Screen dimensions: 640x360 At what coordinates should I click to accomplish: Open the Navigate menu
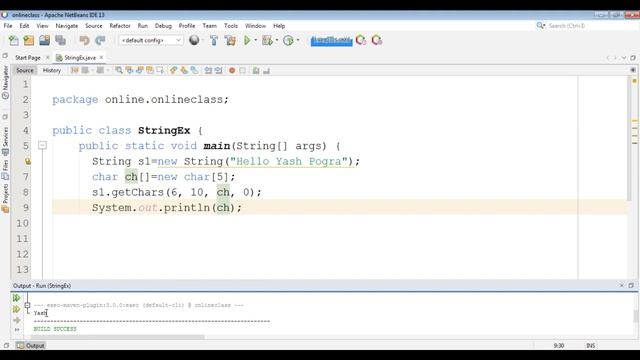click(67, 26)
